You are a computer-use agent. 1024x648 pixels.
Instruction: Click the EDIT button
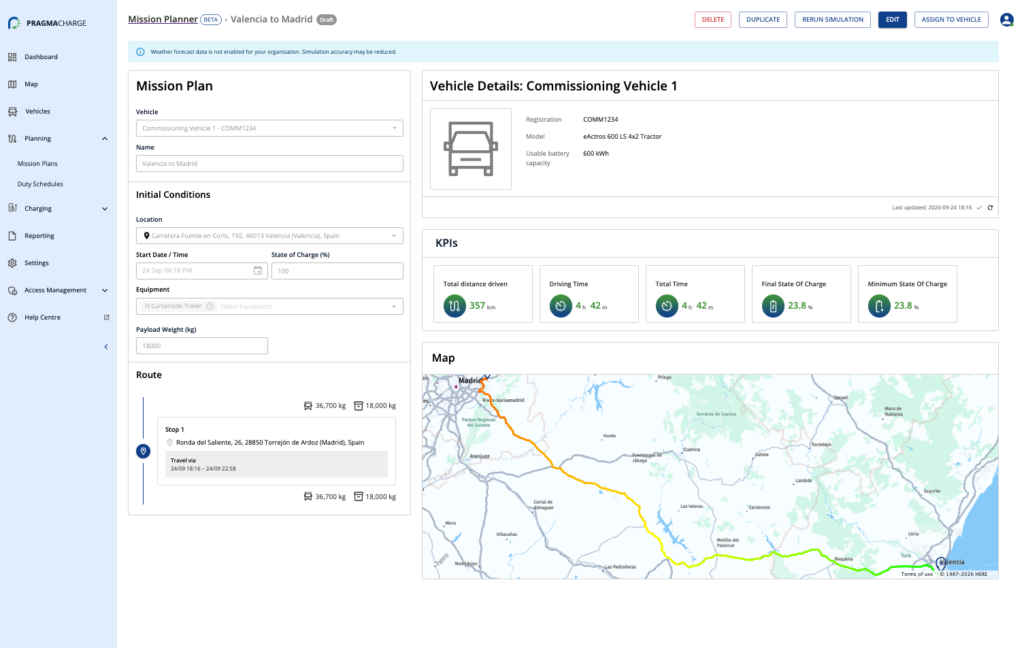892,20
